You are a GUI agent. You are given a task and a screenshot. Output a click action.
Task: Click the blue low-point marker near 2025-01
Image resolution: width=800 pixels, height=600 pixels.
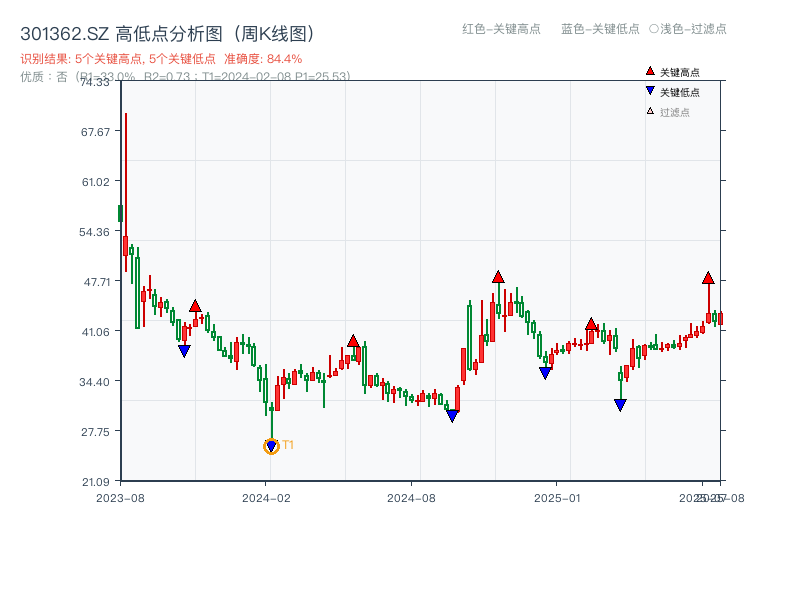tap(545, 370)
